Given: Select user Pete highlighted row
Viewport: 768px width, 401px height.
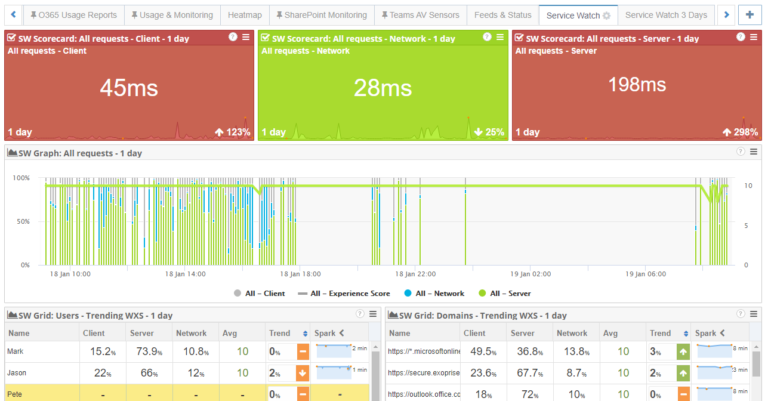Looking at the screenshot, I should (187, 393).
